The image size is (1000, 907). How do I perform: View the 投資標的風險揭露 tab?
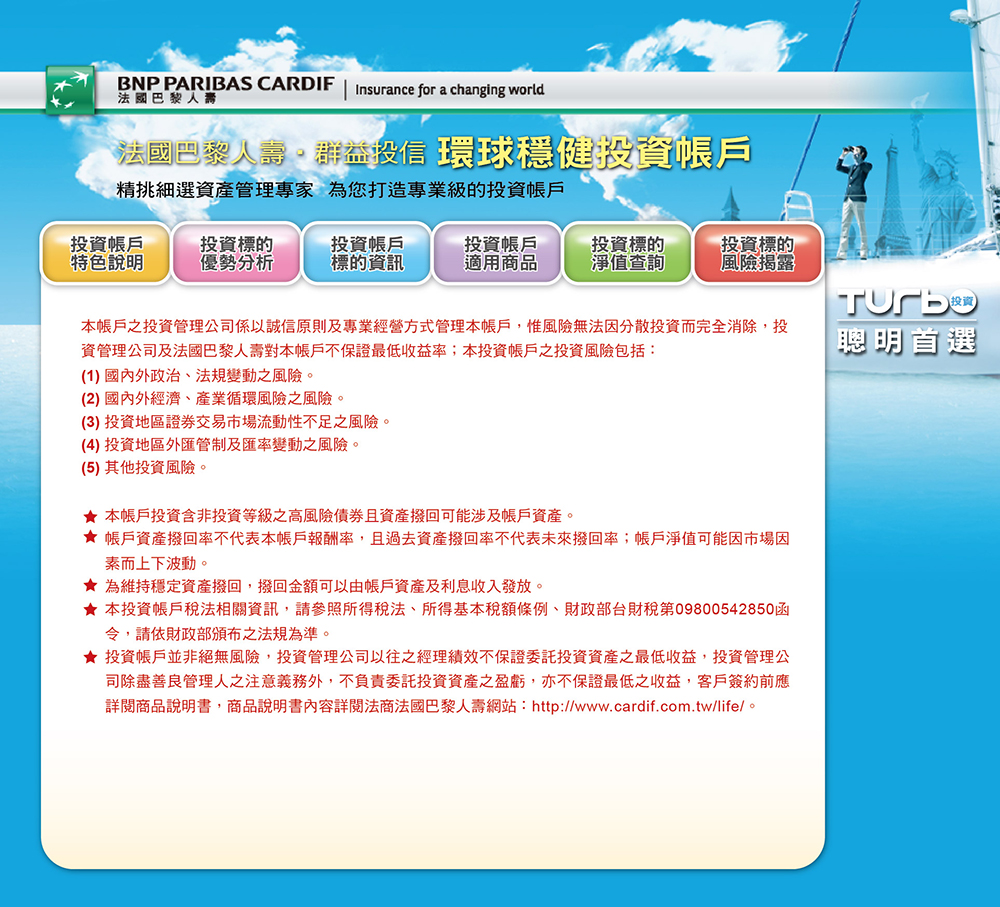pos(758,253)
